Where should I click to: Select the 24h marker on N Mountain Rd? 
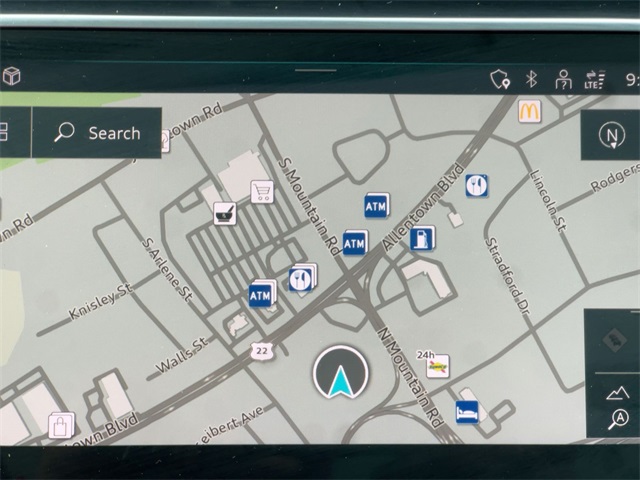click(436, 366)
